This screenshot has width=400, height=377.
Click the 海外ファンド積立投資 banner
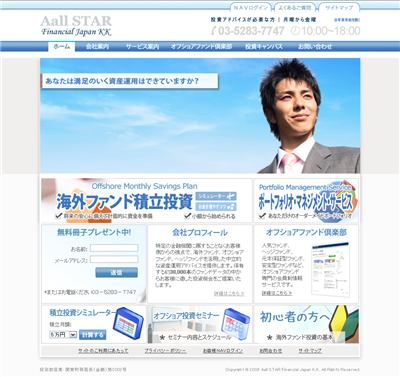coord(147,200)
